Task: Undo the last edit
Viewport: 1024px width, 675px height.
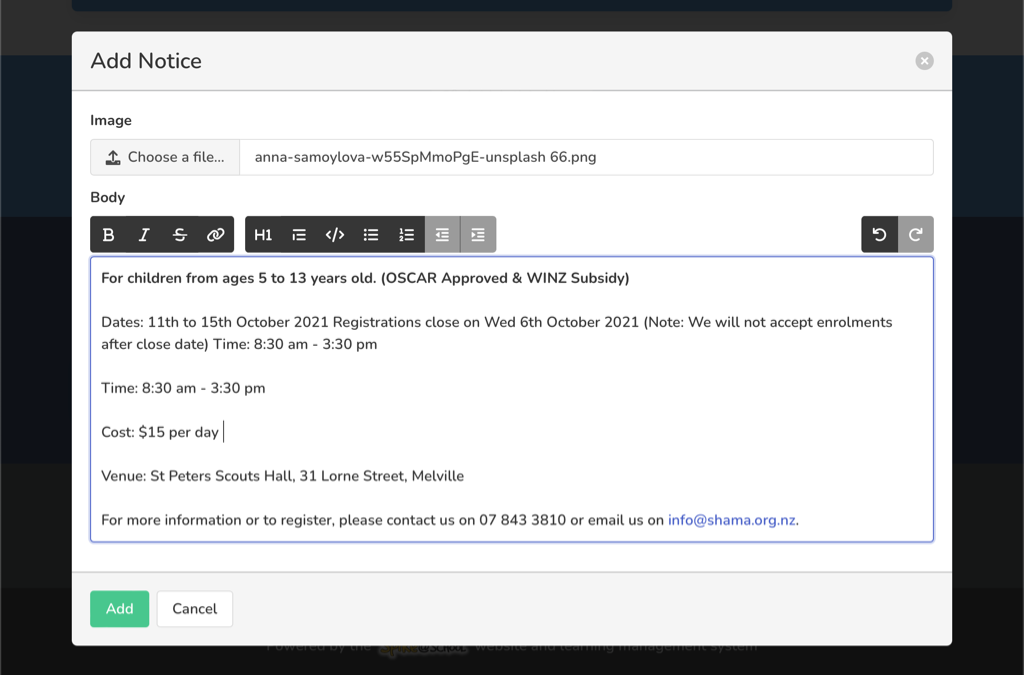Action: 879,235
